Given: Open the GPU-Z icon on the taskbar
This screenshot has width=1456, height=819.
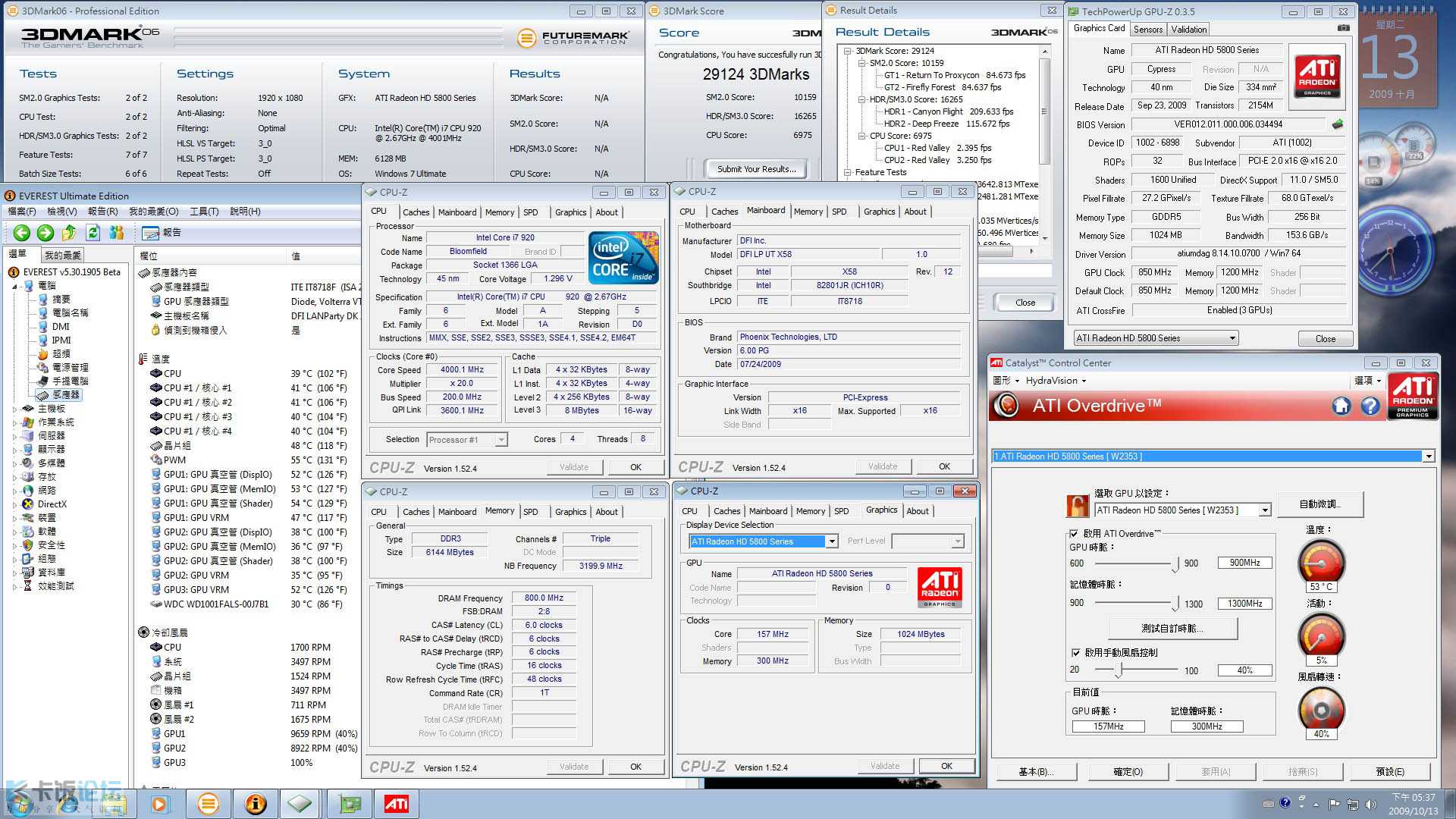Looking at the screenshot, I should coord(349,804).
